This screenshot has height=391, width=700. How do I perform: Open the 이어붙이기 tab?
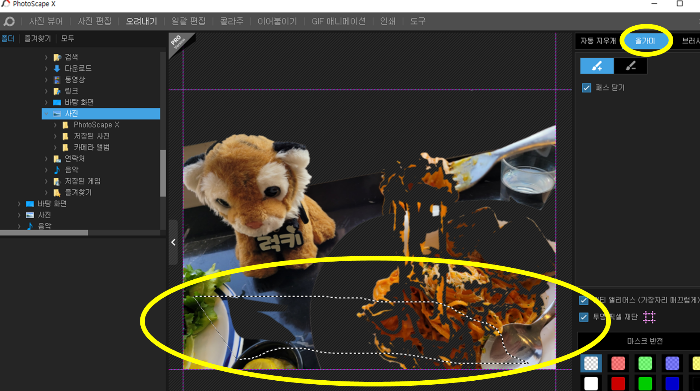pyautogui.click(x=277, y=21)
